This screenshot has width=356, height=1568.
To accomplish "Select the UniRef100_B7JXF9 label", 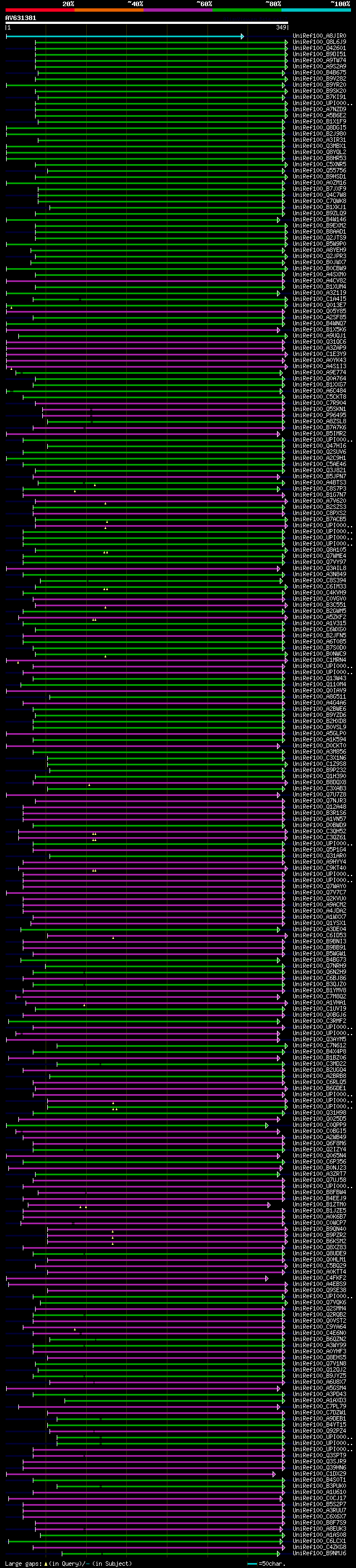I will 319,189.
